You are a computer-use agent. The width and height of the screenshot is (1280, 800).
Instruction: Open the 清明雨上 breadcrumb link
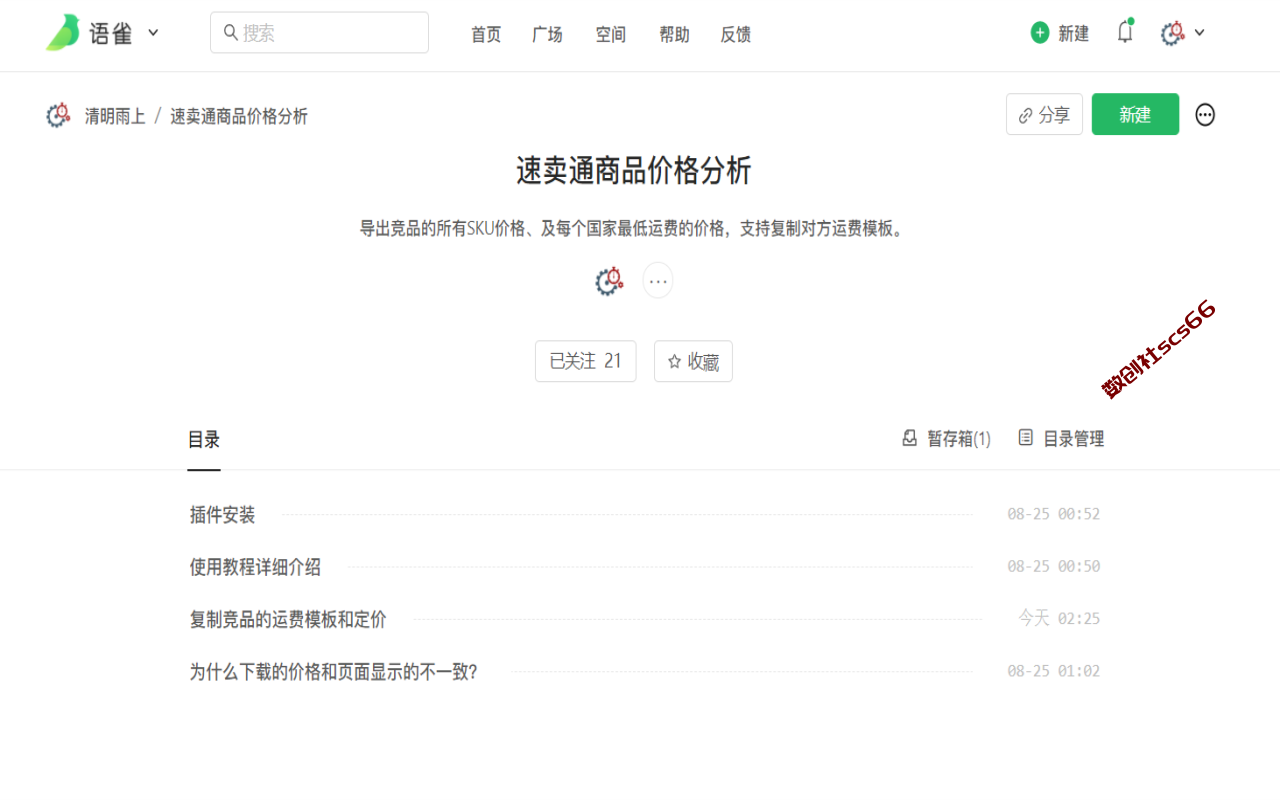[115, 116]
